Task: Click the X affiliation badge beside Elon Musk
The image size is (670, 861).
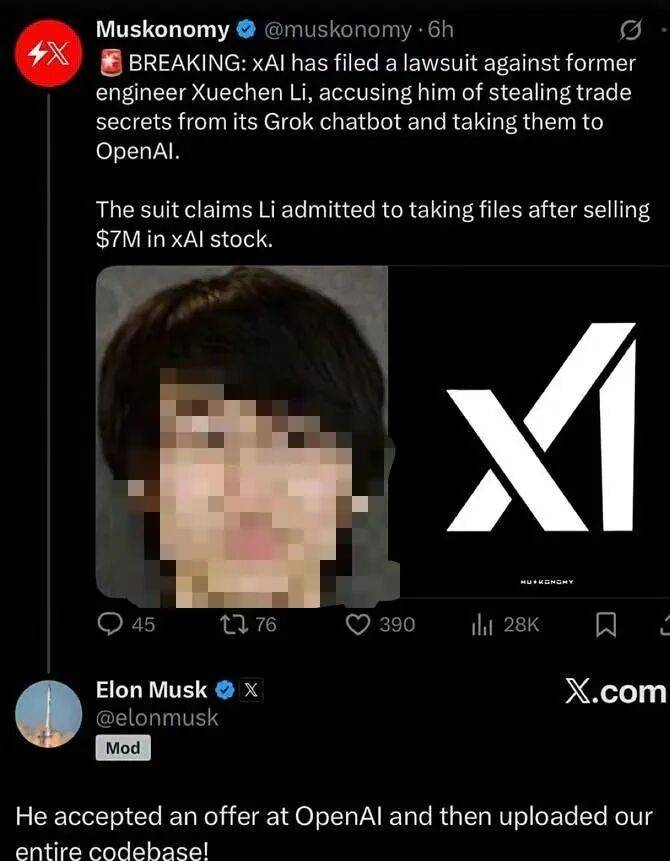Action: (250, 690)
